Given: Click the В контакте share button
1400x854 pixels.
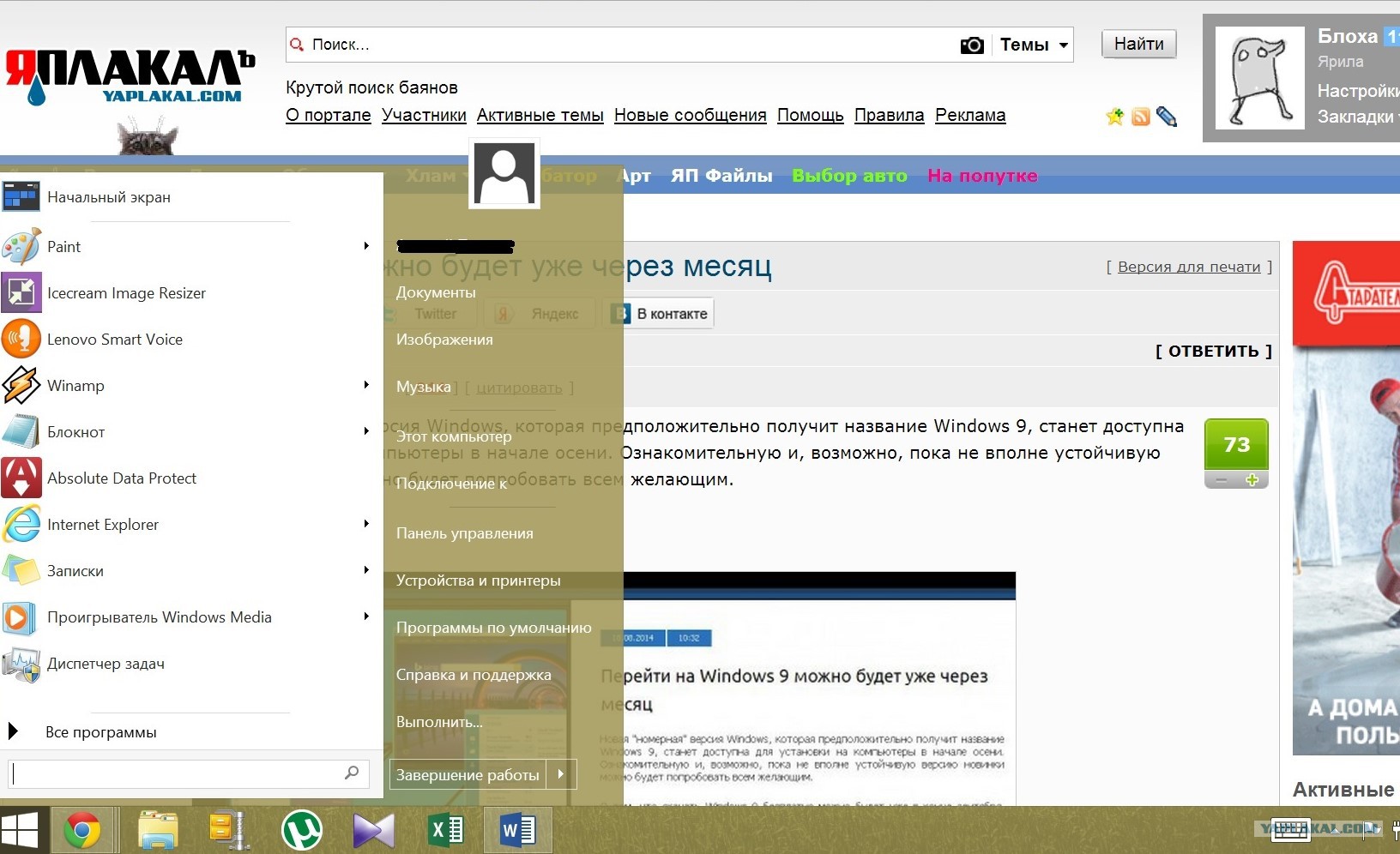Looking at the screenshot, I should coord(662,314).
